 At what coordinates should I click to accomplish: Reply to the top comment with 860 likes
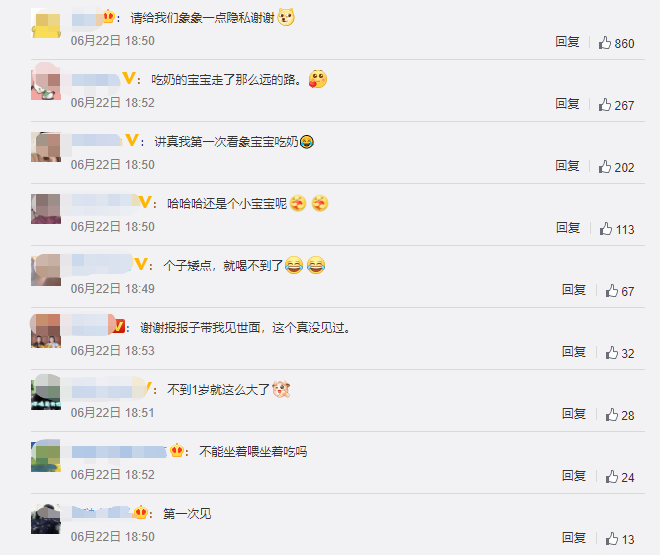pyautogui.click(x=567, y=42)
